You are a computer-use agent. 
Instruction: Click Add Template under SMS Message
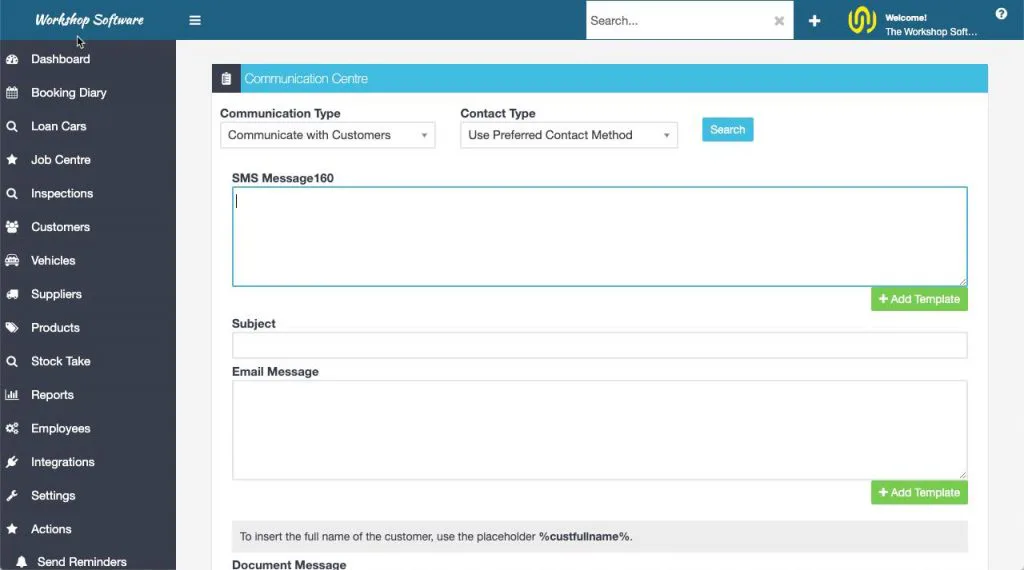point(919,299)
